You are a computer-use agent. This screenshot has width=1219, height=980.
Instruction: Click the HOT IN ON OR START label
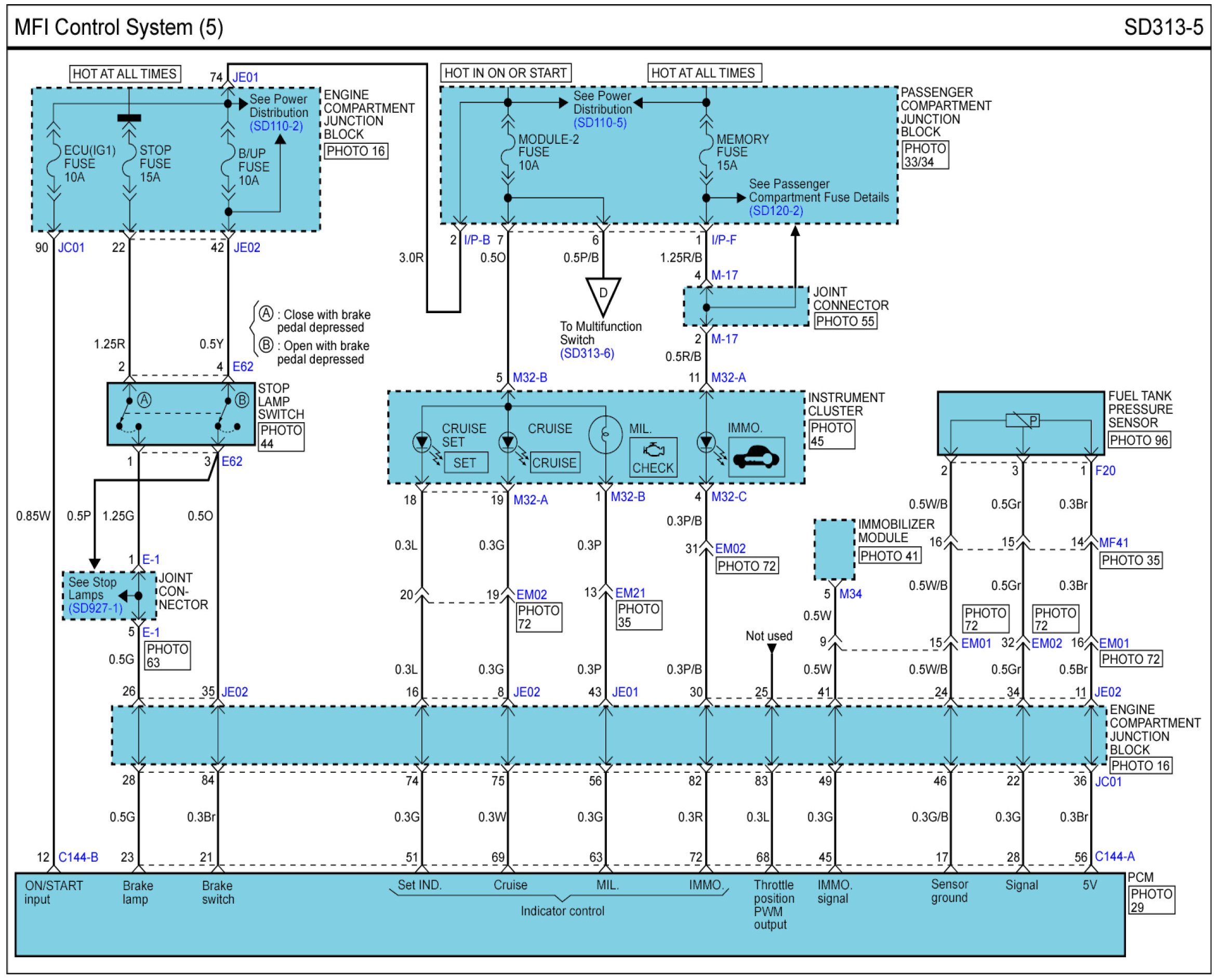(x=506, y=73)
